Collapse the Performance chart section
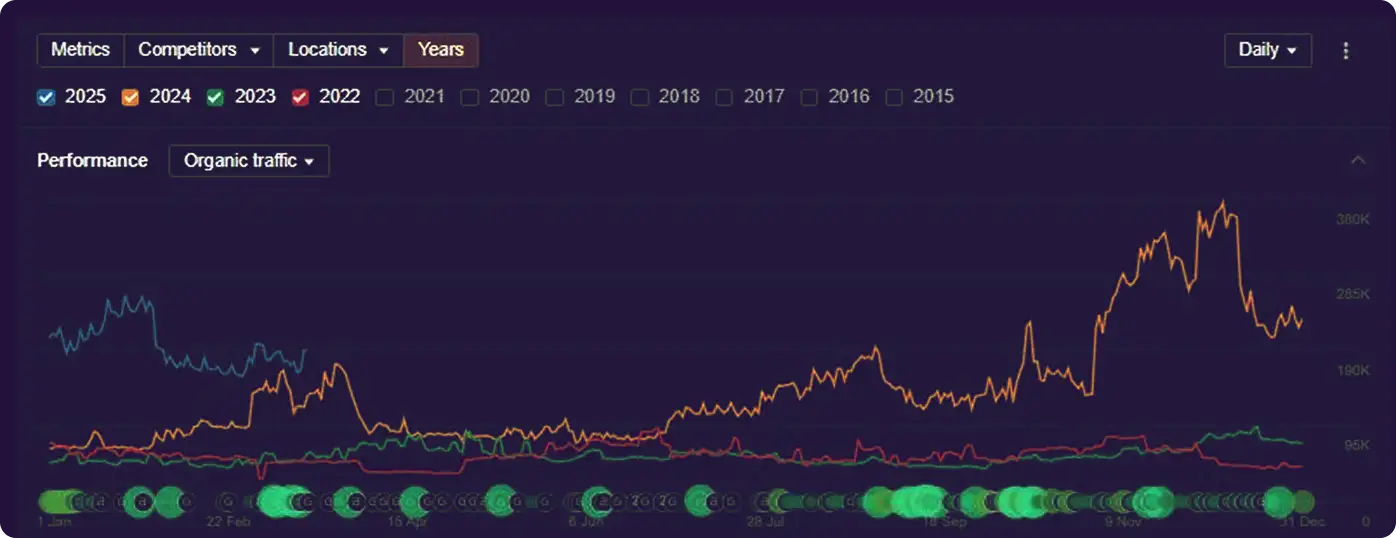This screenshot has height=538, width=1396. coord(1357,160)
